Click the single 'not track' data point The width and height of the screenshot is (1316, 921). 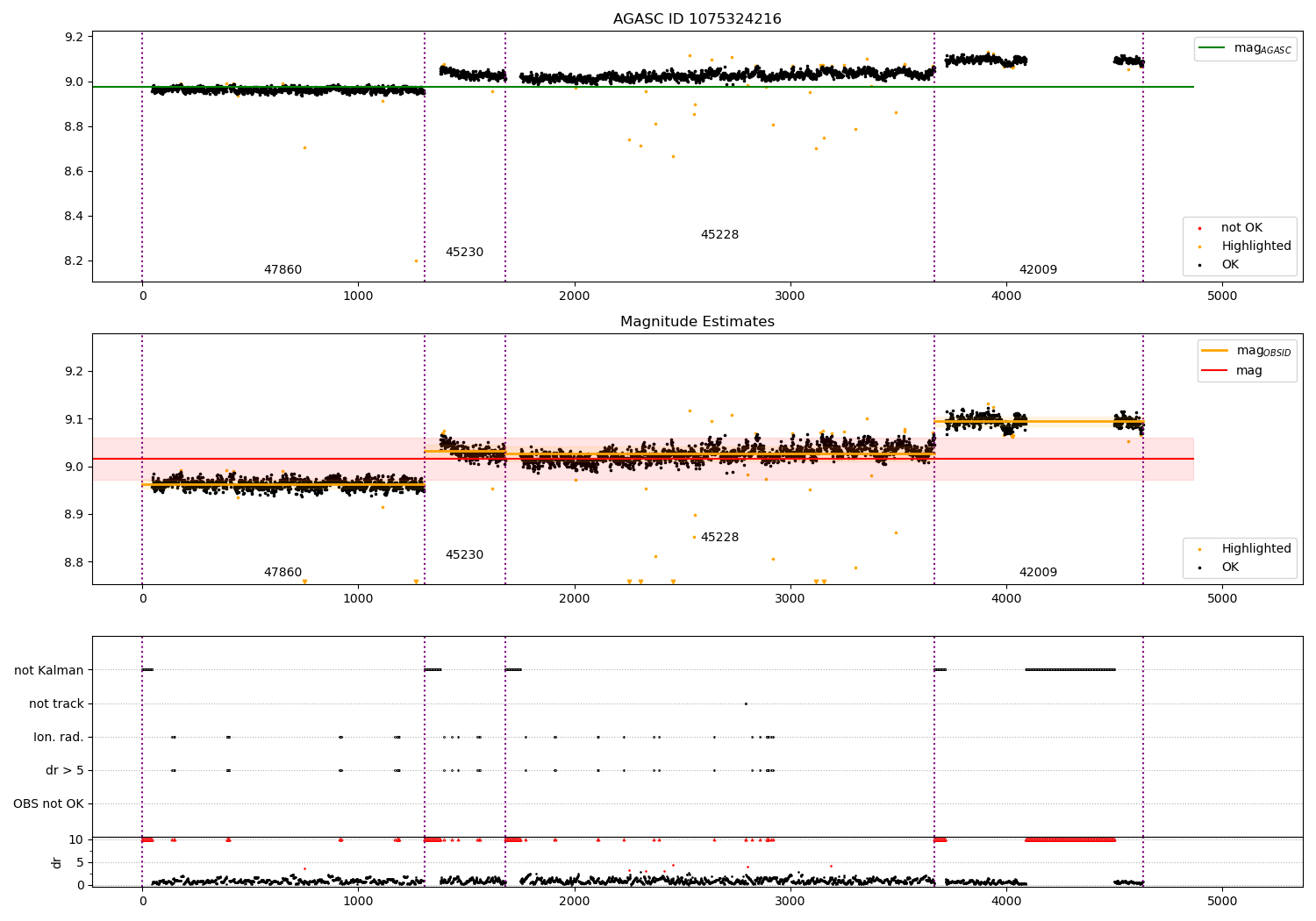pyautogui.click(x=746, y=703)
